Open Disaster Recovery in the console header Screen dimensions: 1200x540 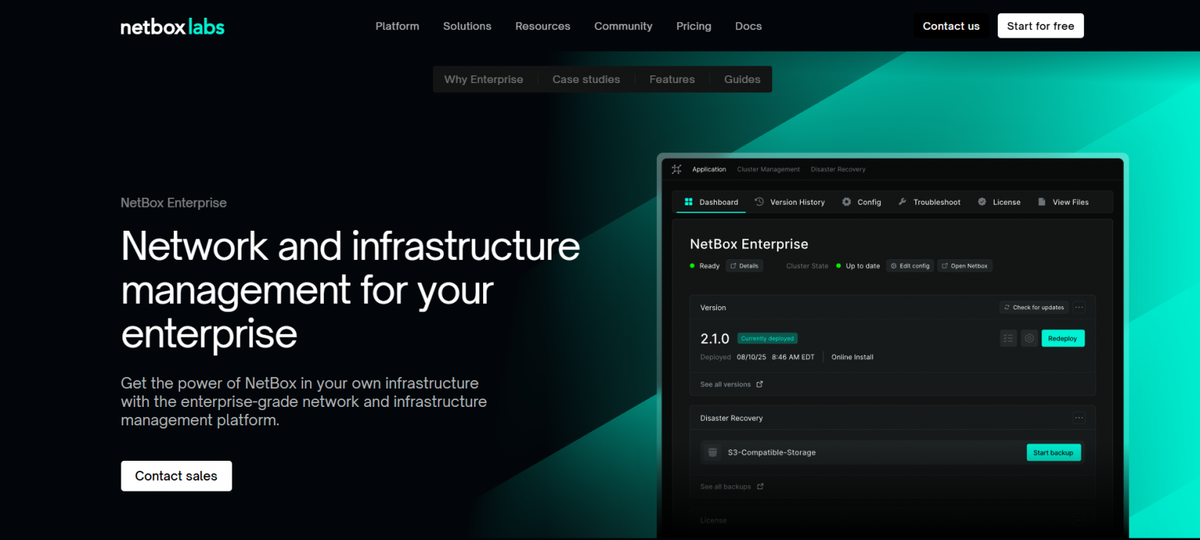[x=838, y=170]
